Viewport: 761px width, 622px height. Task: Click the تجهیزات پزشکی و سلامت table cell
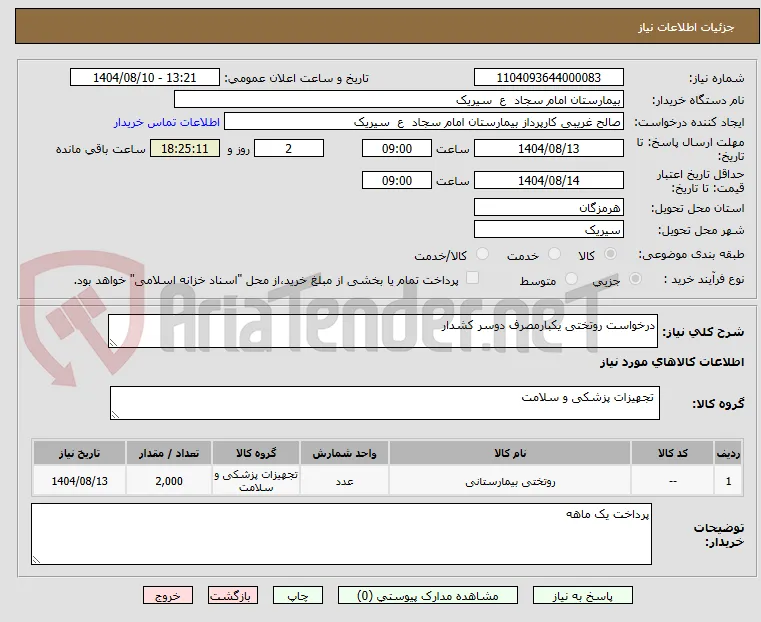pyautogui.click(x=256, y=481)
